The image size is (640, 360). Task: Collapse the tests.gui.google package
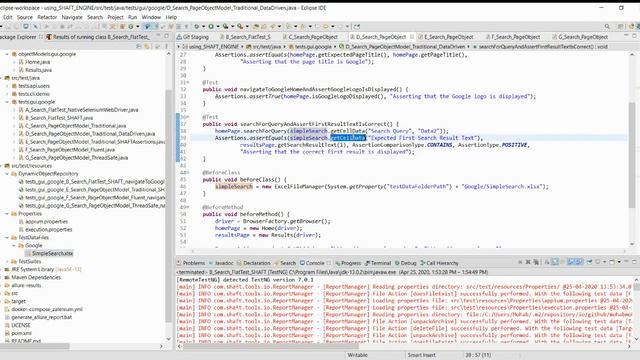tap(7, 102)
